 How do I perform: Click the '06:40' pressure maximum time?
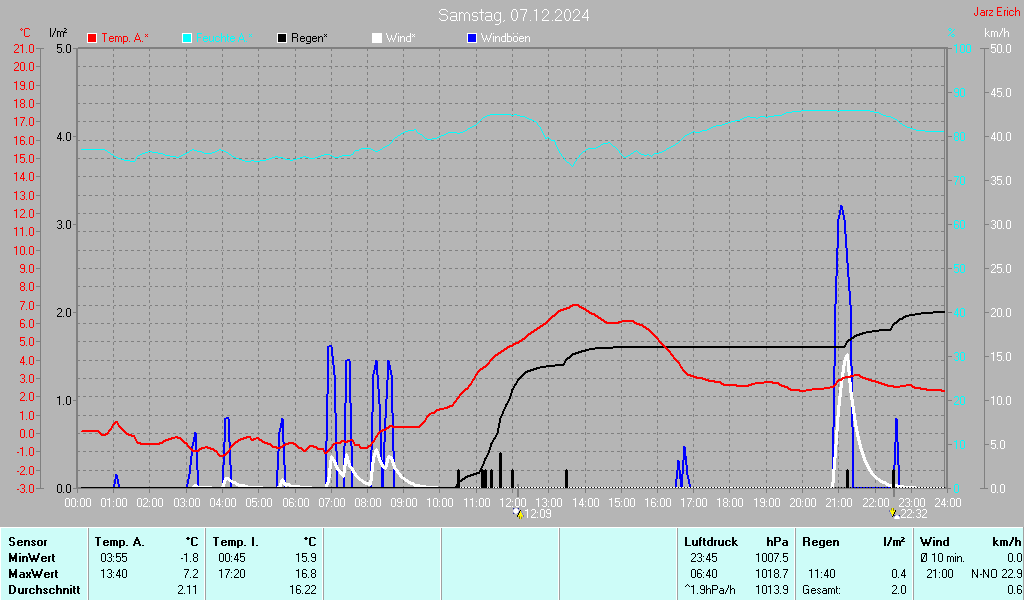(704, 574)
